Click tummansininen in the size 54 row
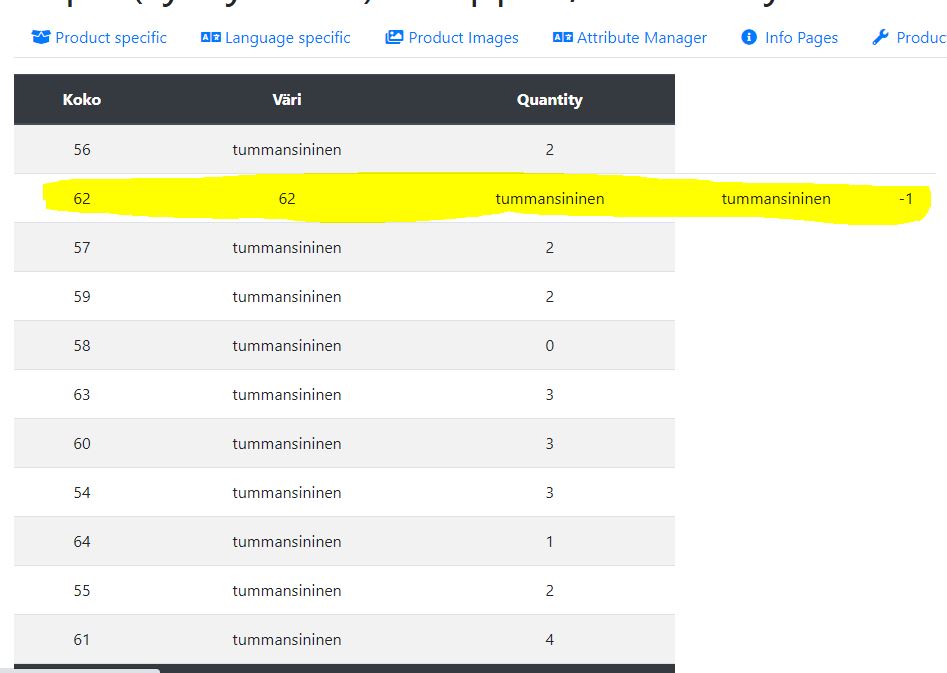The image size is (947, 673). 287,492
